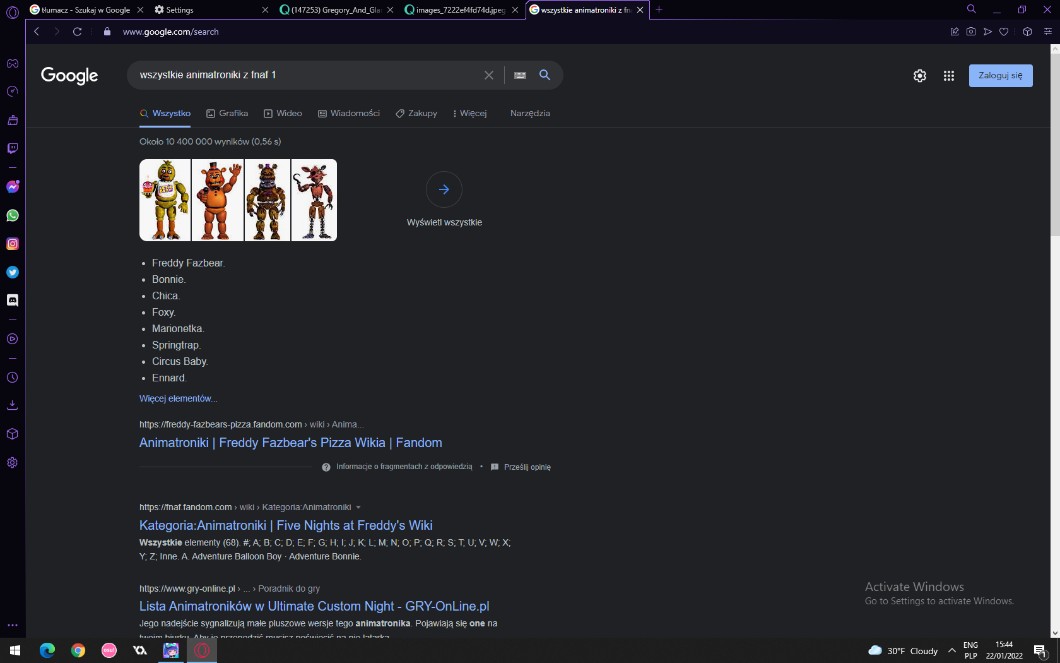The width and height of the screenshot is (1060, 663).
Task: Open Easy Setup sliders icon in toolbar
Action: pyautogui.click(x=1046, y=32)
